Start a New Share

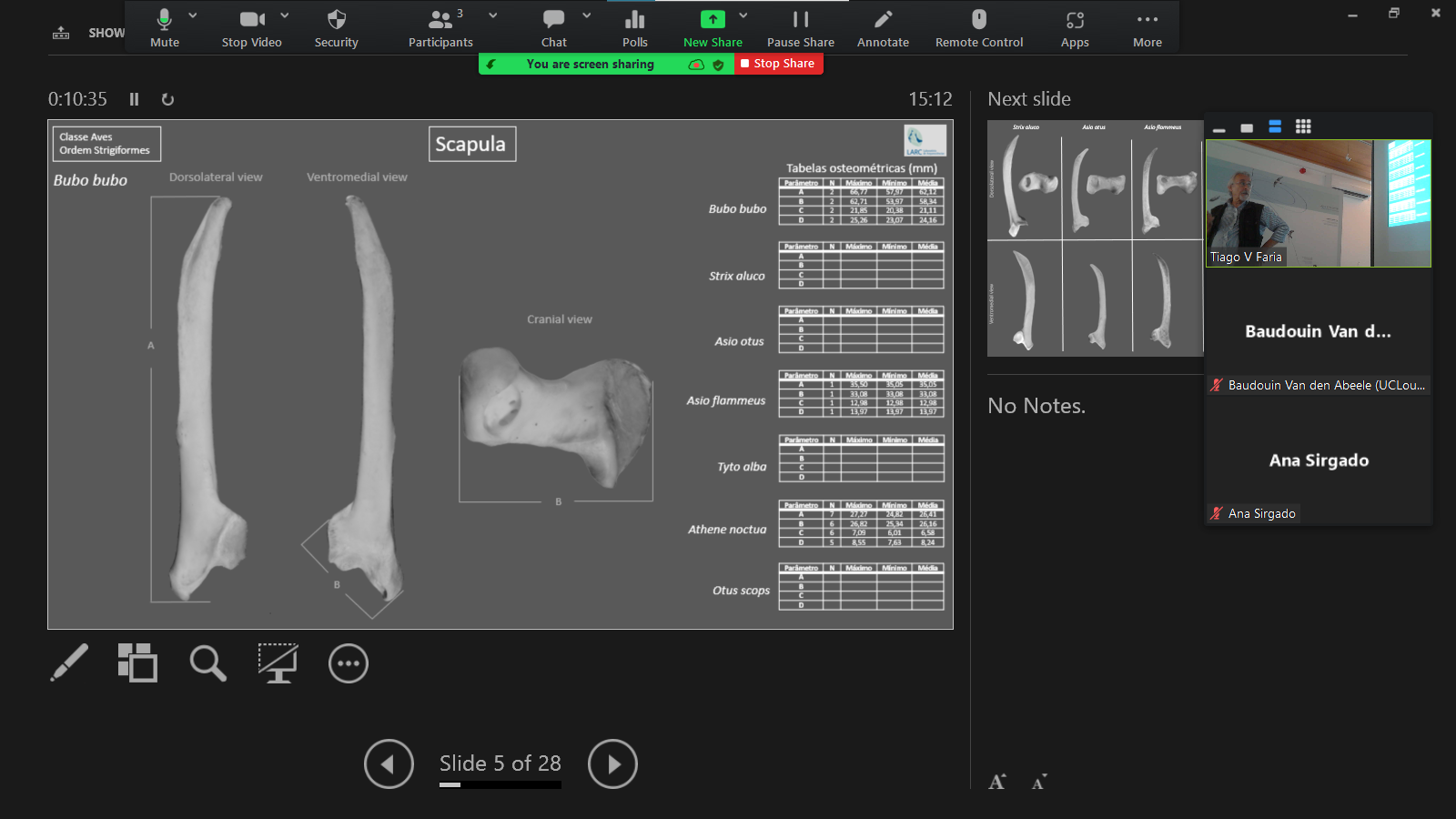point(713,28)
